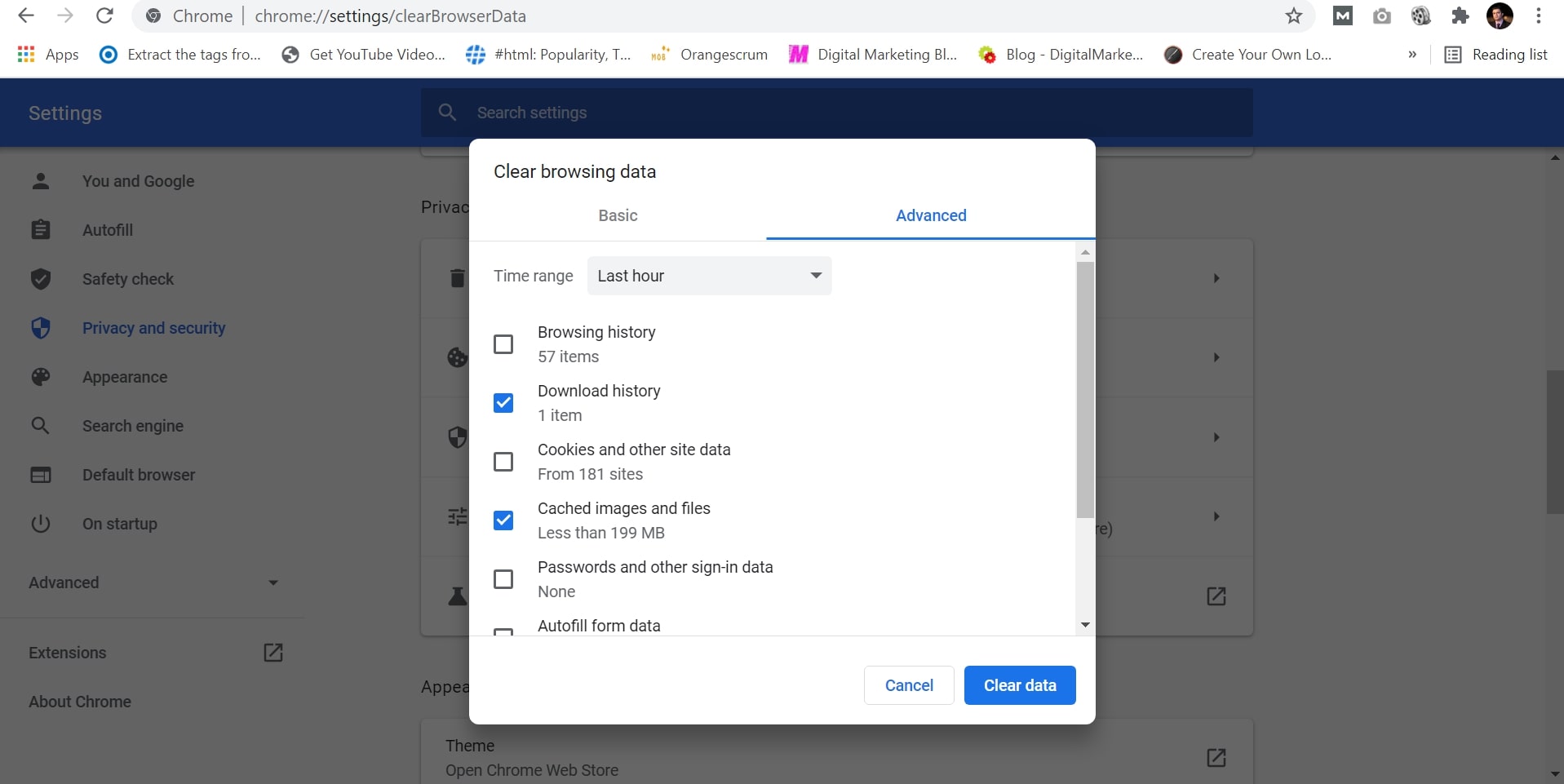Enable the Browsing history checkbox
This screenshot has width=1564, height=784.
[503, 343]
